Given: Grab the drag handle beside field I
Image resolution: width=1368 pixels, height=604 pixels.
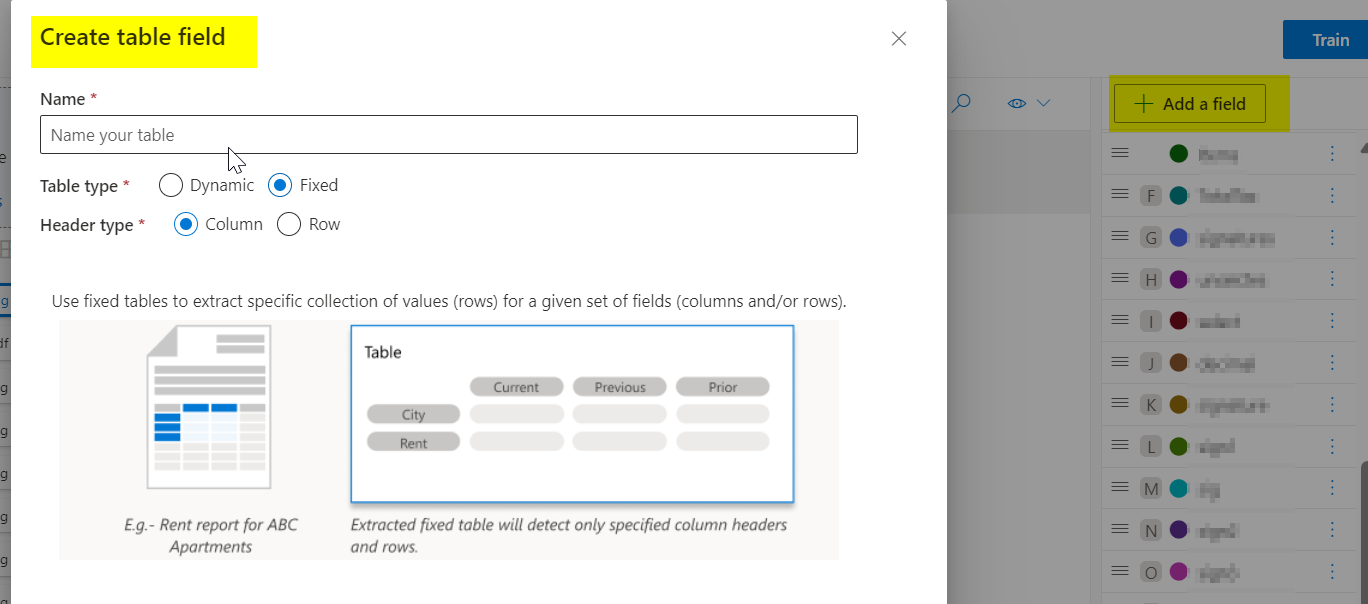Looking at the screenshot, I should (x=1120, y=320).
